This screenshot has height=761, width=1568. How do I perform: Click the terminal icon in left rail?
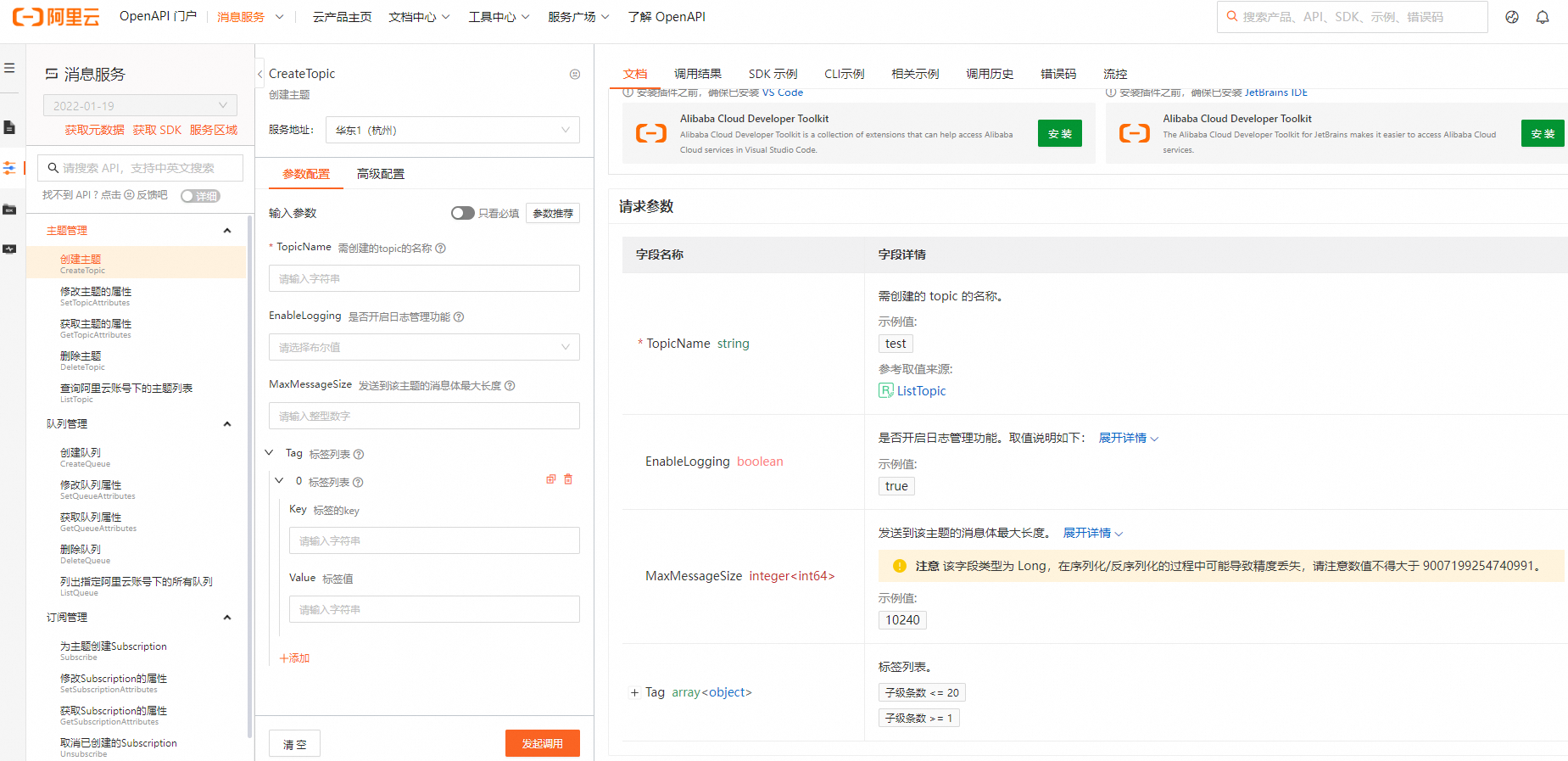click(9, 249)
